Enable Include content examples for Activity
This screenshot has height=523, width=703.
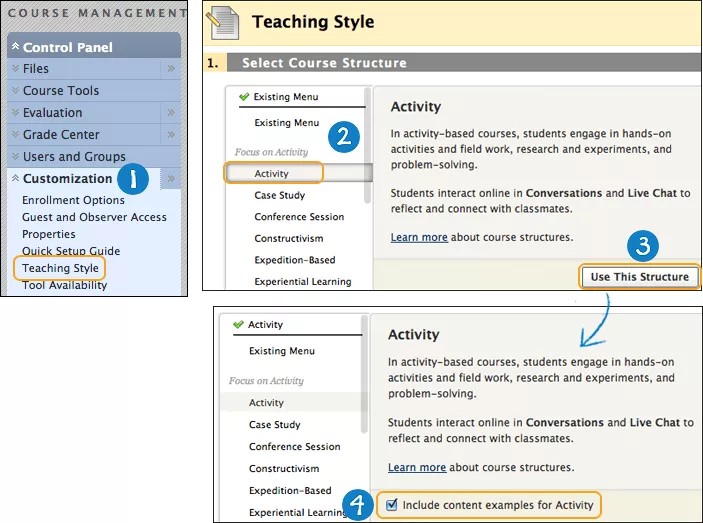coord(391,505)
